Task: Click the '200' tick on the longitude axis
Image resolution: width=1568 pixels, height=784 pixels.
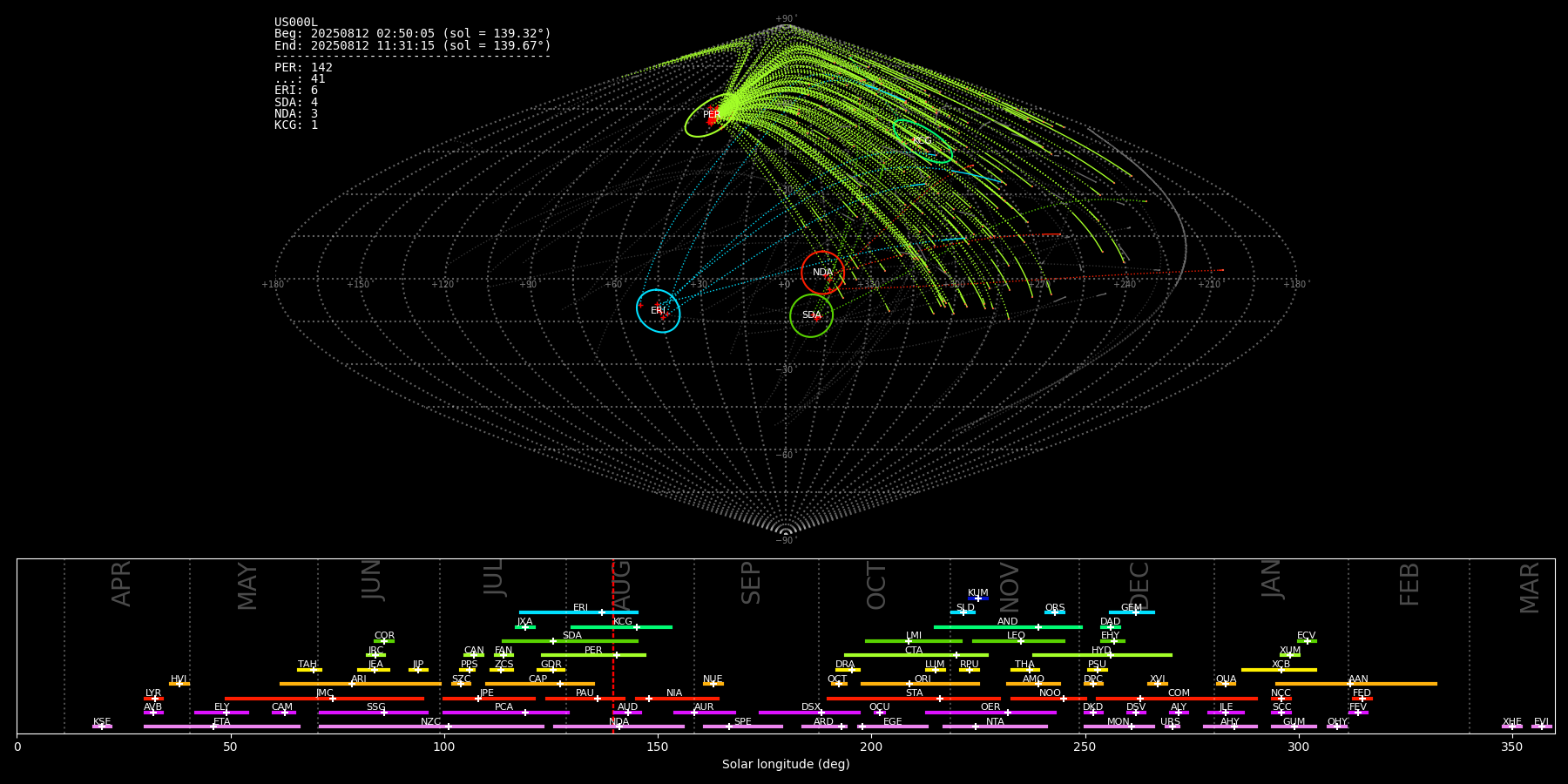Action: 871,747
